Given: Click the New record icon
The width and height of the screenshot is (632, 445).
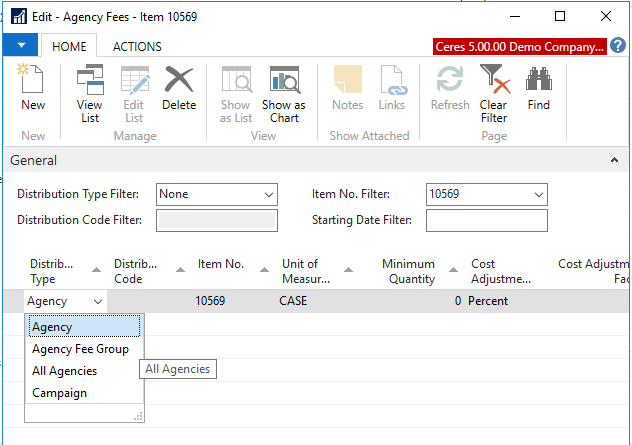Looking at the screenshot, I should coord(33,88).
